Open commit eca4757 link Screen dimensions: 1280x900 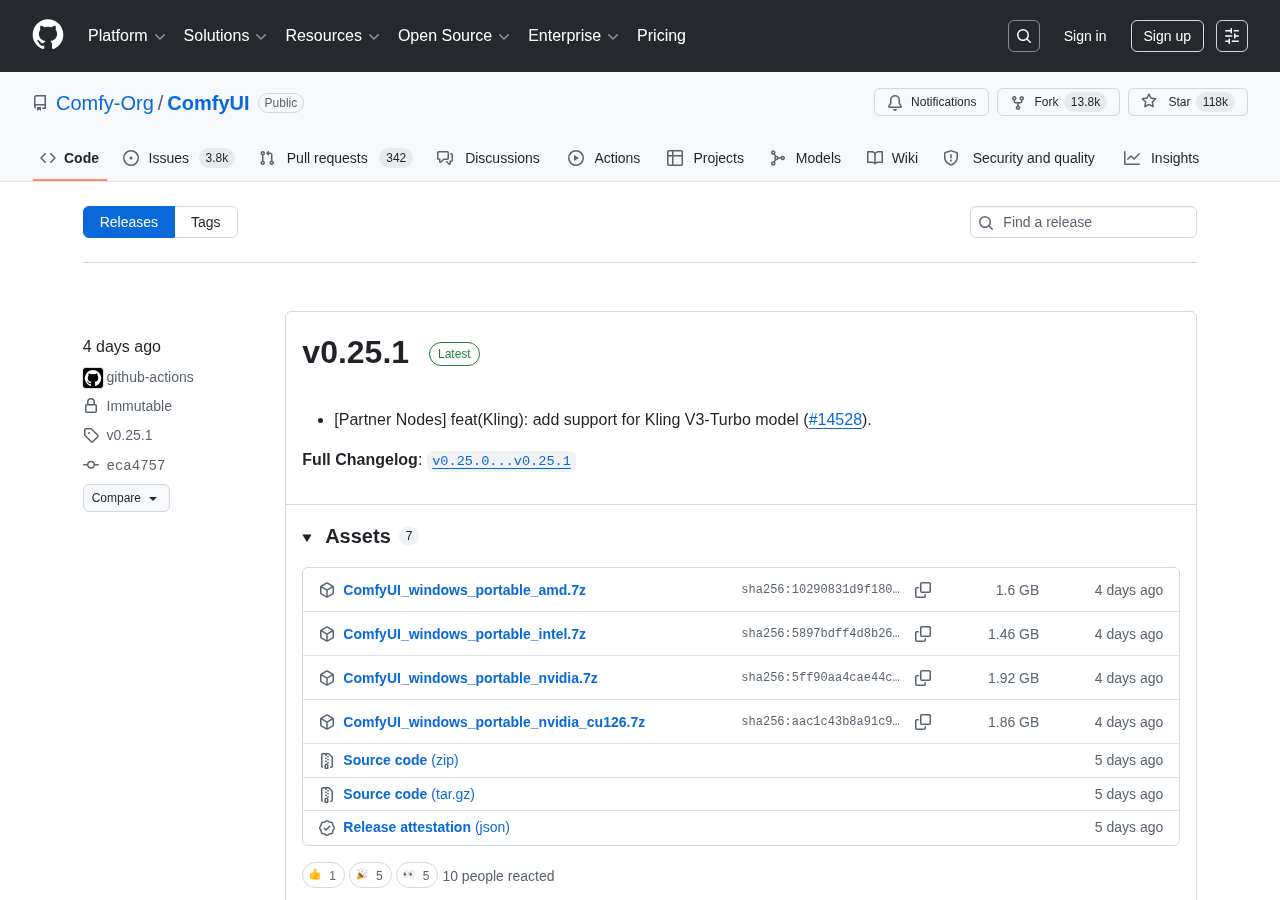pyautogui.click(x=136, y=465)
